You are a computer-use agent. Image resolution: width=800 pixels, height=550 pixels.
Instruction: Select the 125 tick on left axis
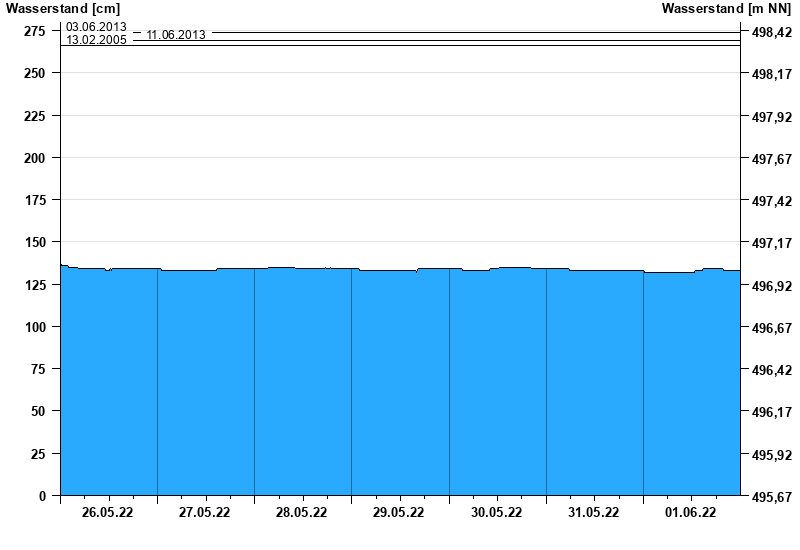click(x=33, y=286)
